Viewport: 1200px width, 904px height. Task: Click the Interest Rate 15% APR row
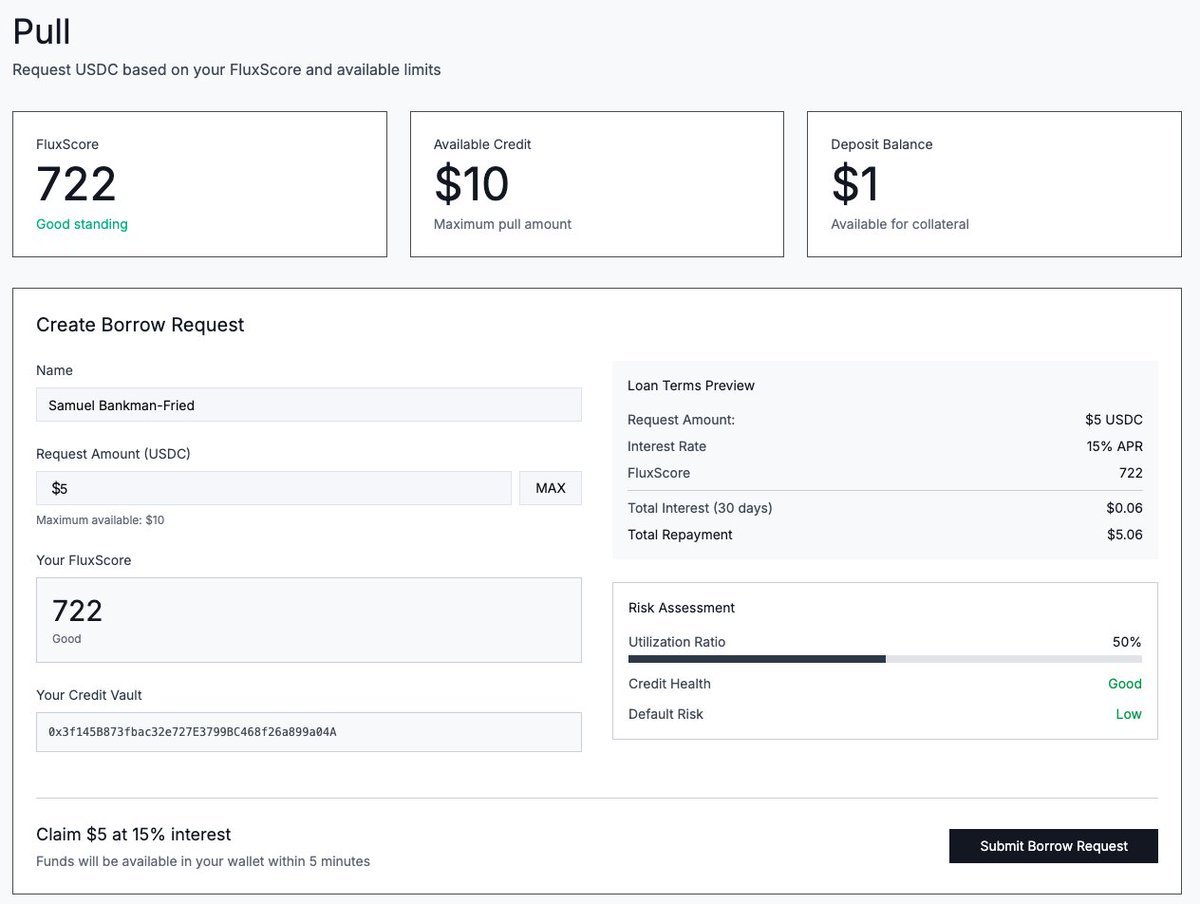884,446
